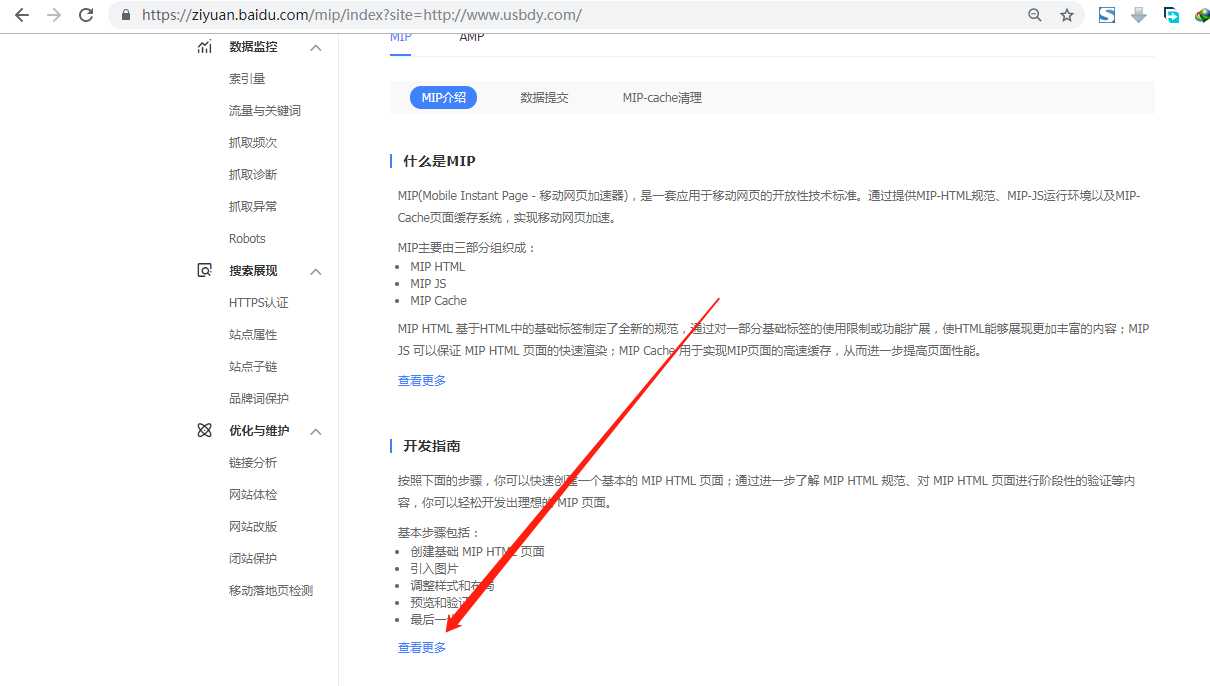Open 抓取异常 in the sidebar
Screen dimensions: 1210x686
(253, 207)
